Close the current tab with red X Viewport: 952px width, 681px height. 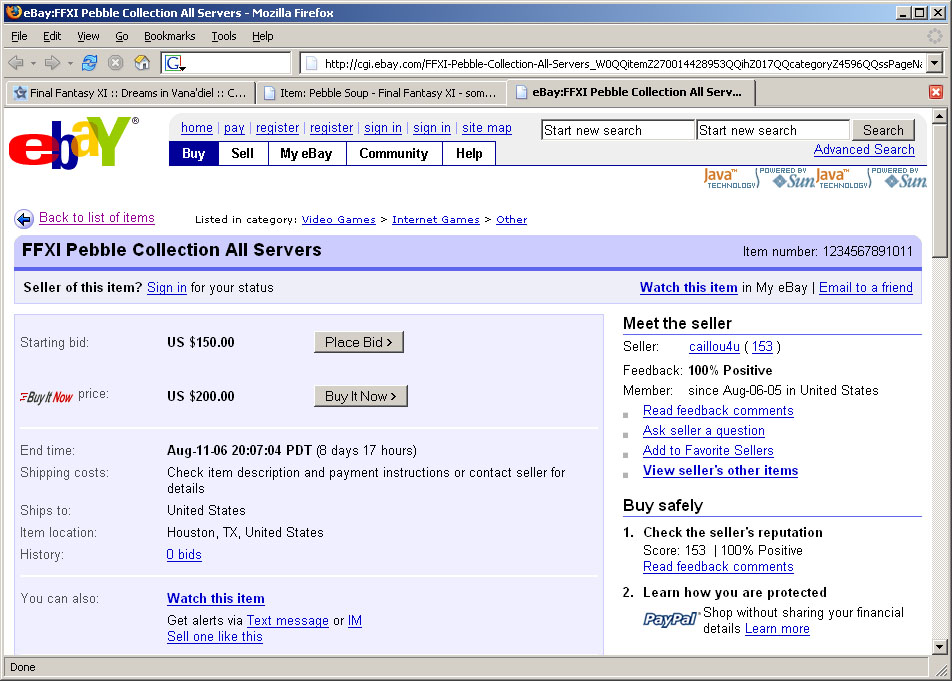point(936,92)
